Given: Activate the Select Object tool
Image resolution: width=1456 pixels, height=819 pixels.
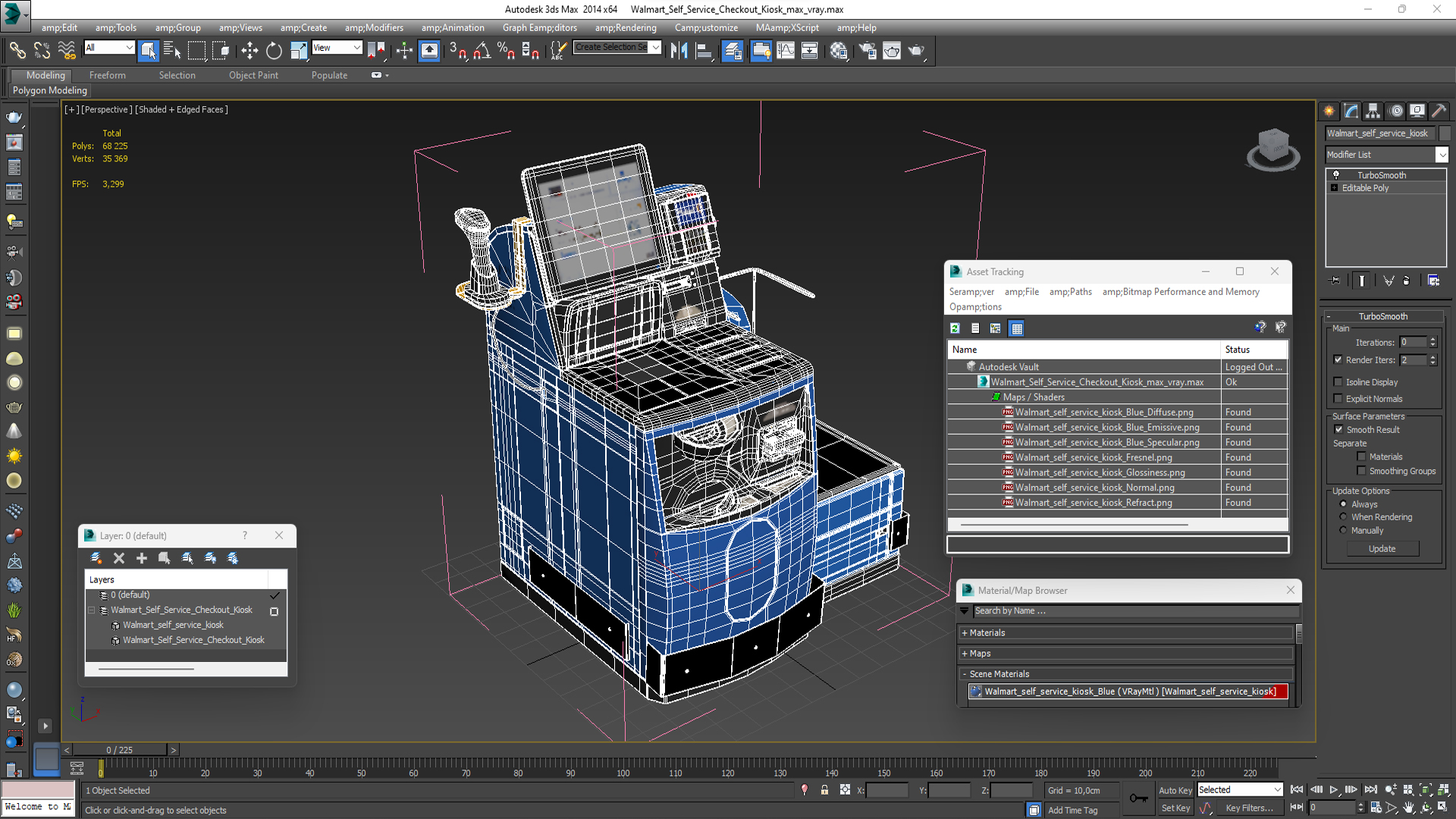Looking at the screenshot, I should (149, 51).
